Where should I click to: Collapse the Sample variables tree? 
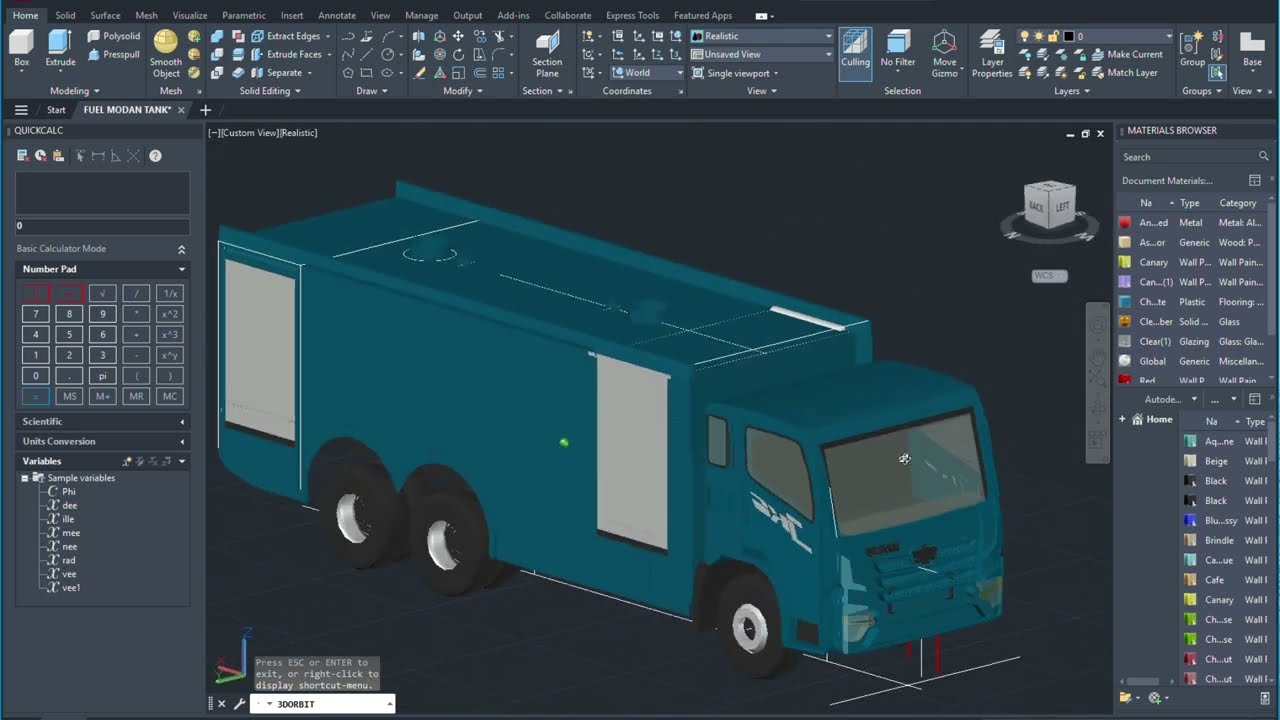25,478
